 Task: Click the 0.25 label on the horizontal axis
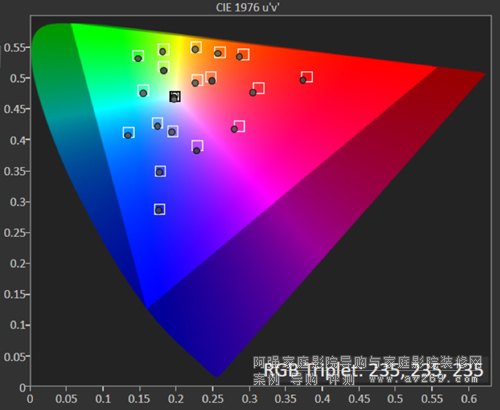(x=213, y=398)
